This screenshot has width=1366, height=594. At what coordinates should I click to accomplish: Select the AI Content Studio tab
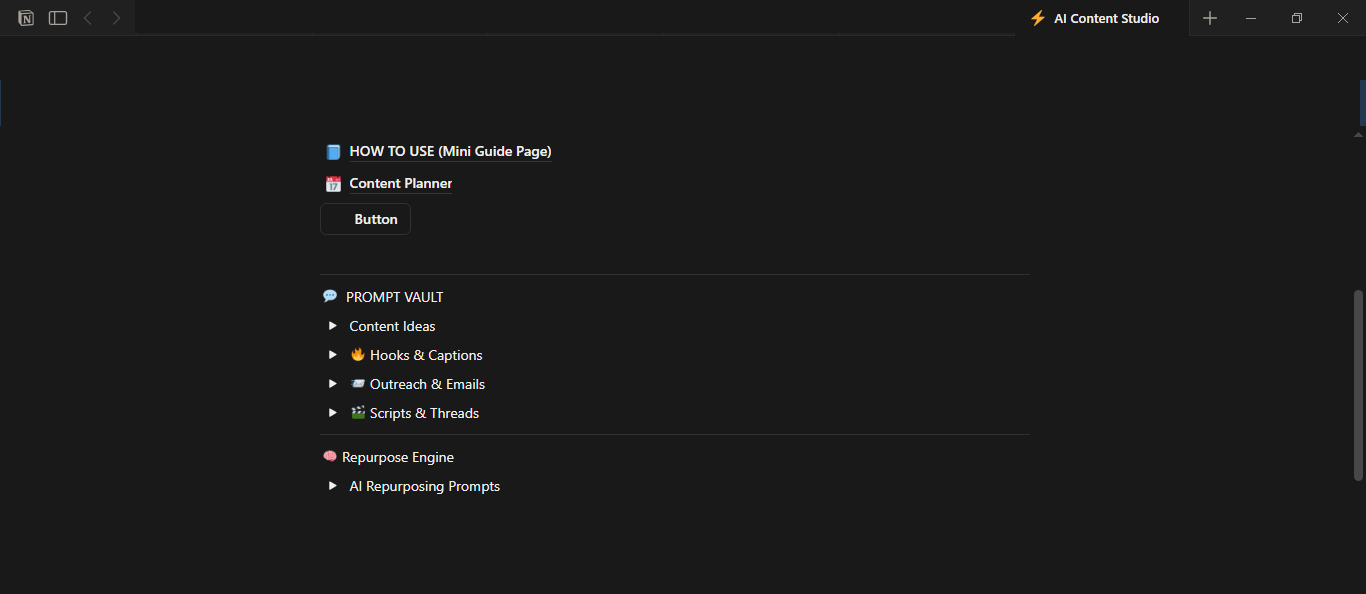click(1105, 17)
